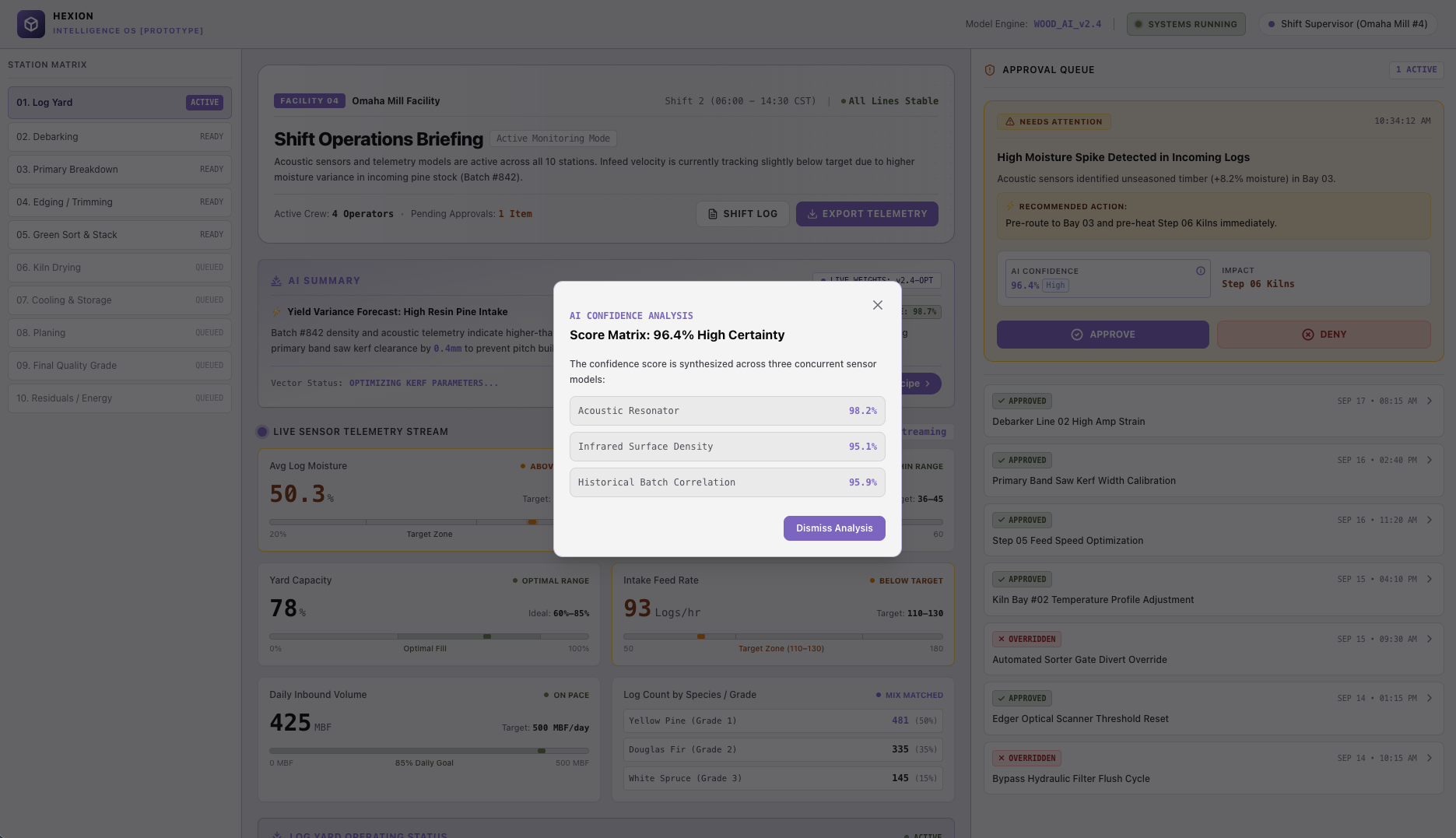Click Systems Running status badge
This screenshot has height=838, width=1456.
click(x=1186, y=24)
